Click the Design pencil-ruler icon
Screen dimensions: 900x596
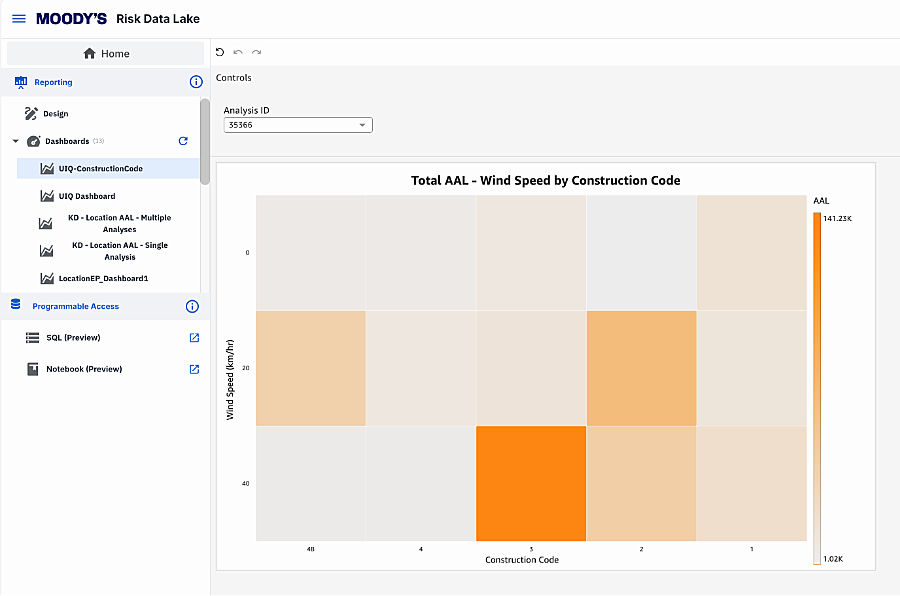31,114
